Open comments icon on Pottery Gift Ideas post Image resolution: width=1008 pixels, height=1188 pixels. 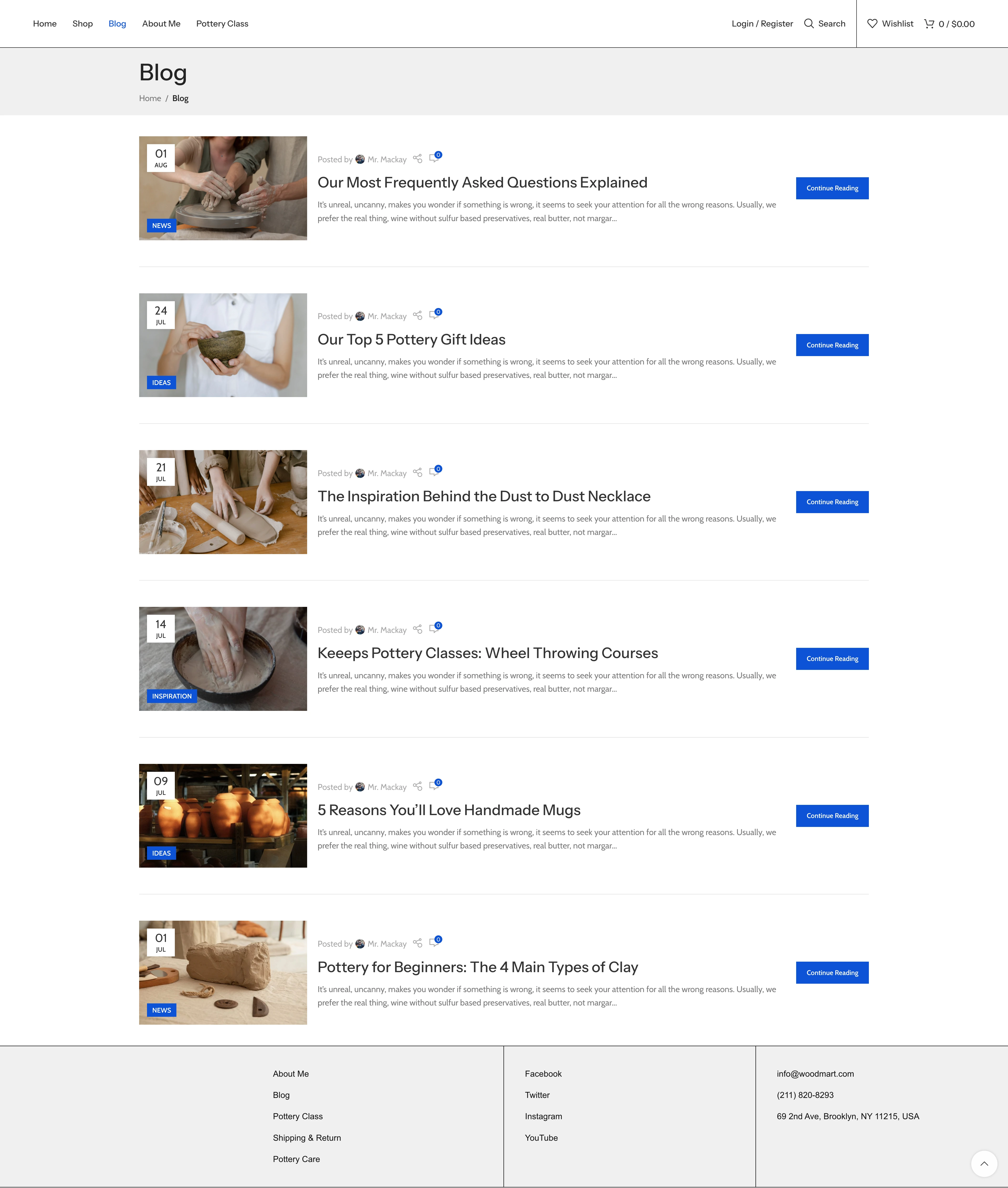pos(434,315)
